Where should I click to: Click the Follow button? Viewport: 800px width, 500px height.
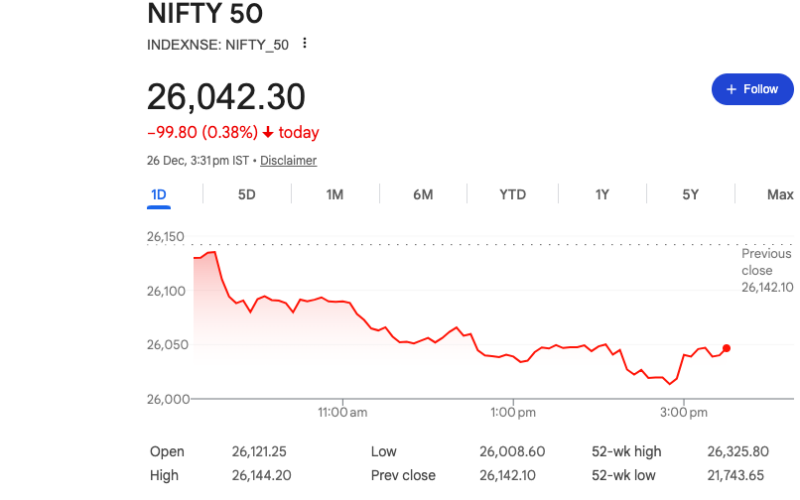pos(745,89)
